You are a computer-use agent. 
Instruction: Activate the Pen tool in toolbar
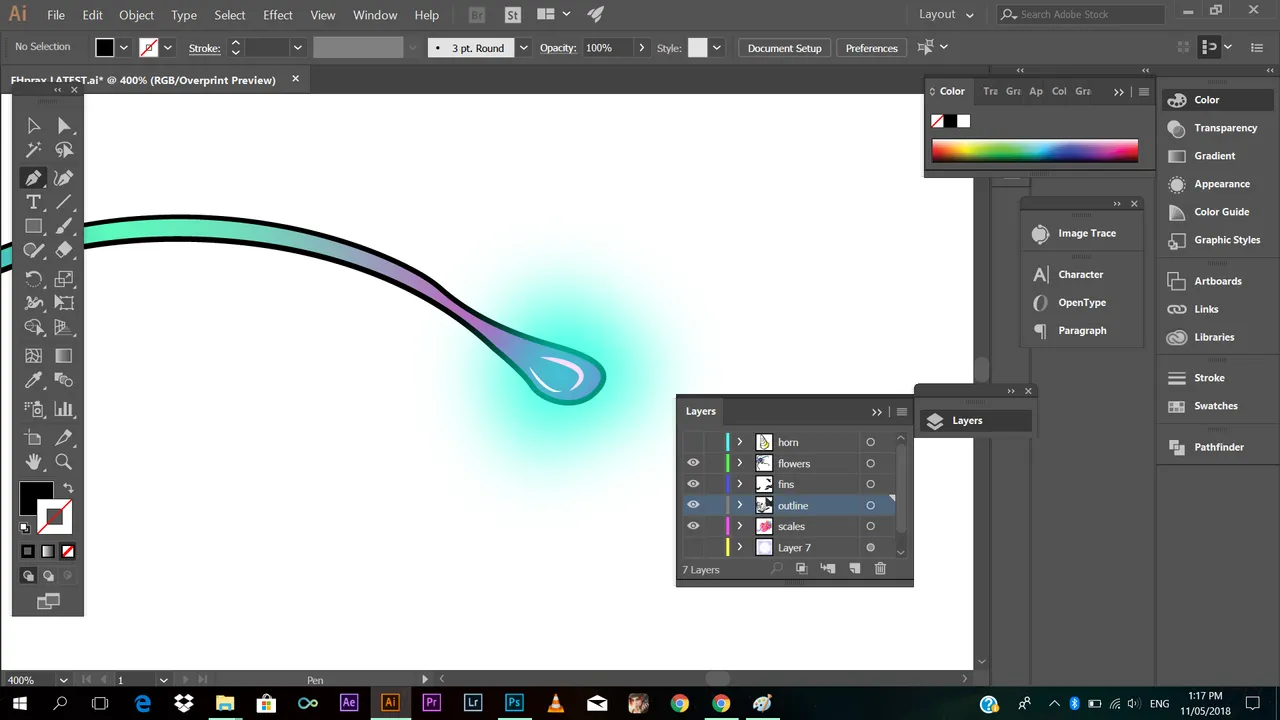pos(33,178)
